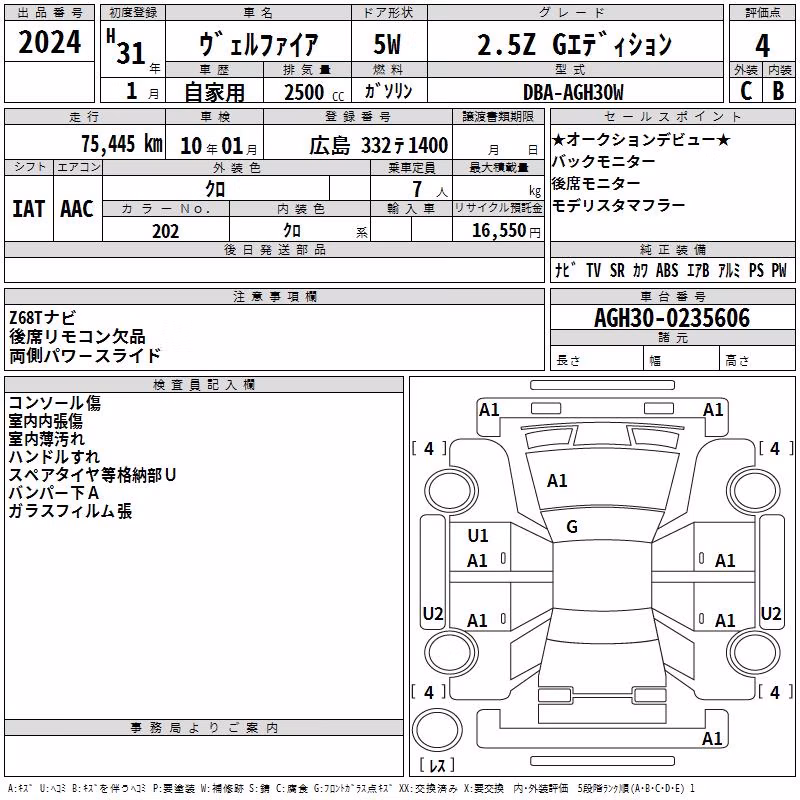The height and width of the screenshot is (800, 800).
Task: Click the lot number 2024
Action: [49, 42]
